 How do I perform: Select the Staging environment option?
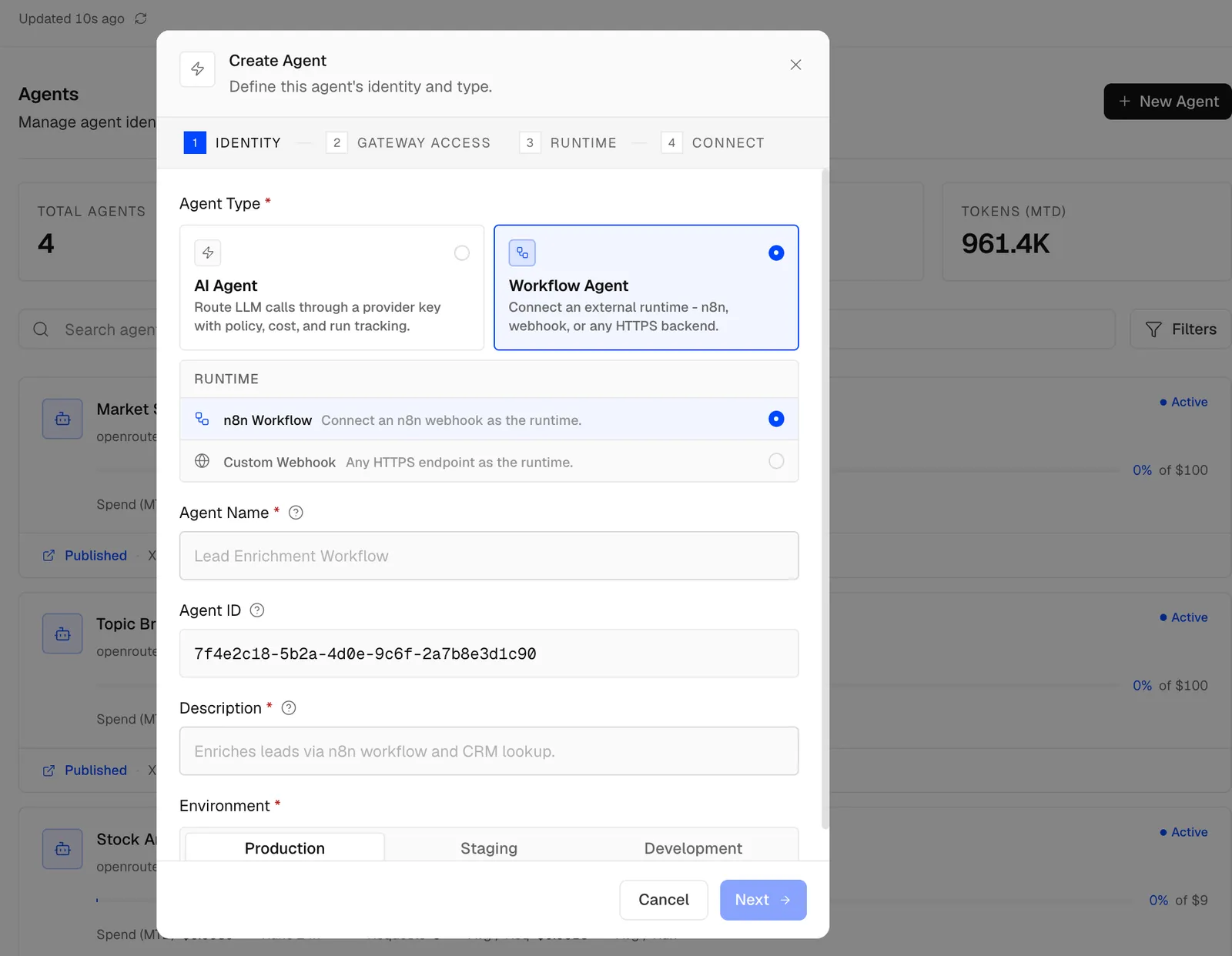click(x=489, y=847)
